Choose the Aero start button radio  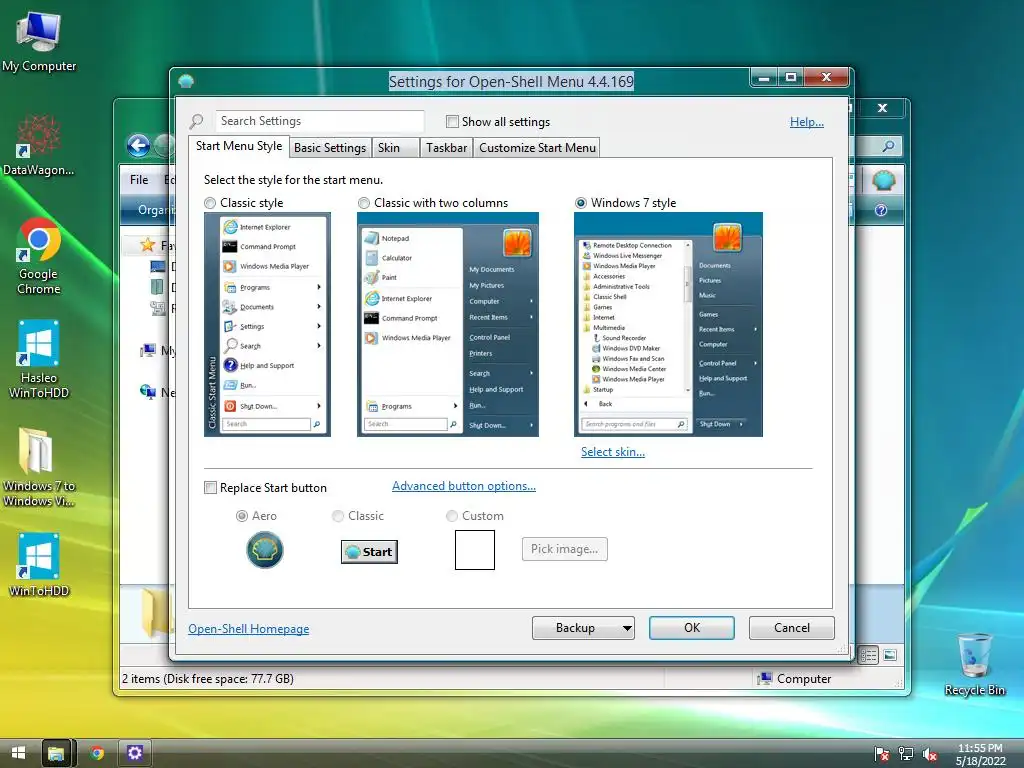(x=242, y=516)
